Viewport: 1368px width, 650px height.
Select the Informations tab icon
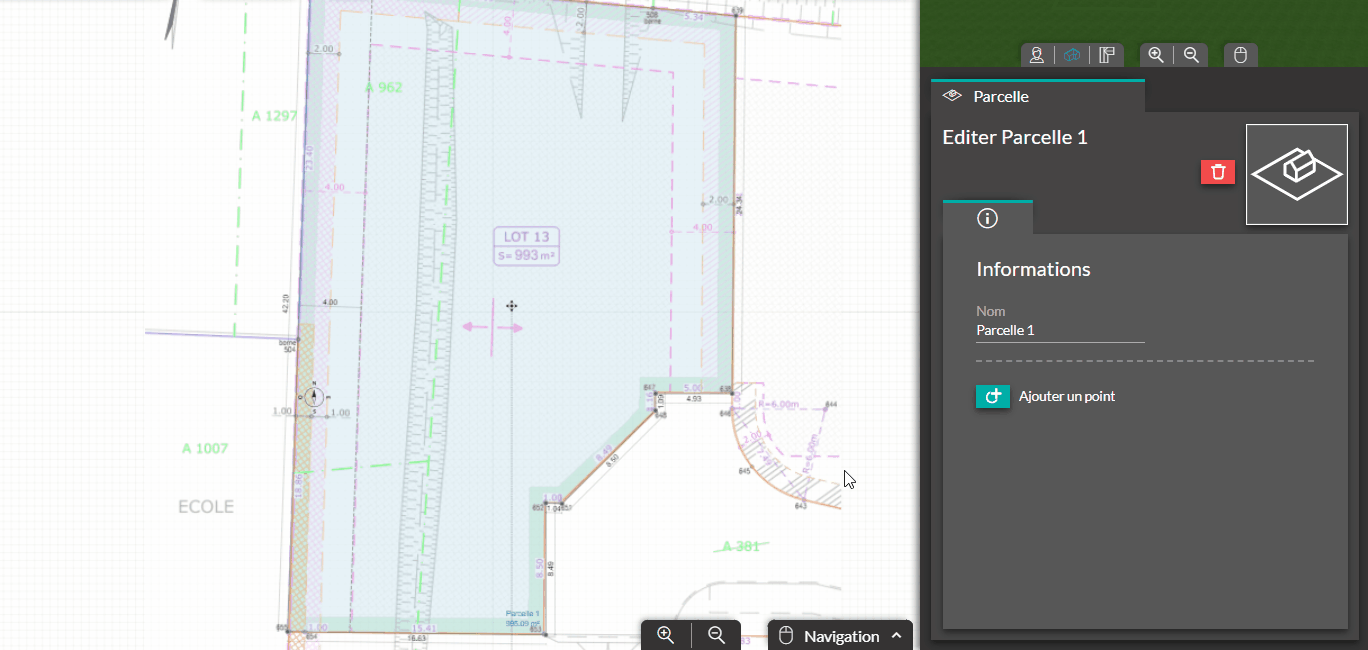click(987, 218)
